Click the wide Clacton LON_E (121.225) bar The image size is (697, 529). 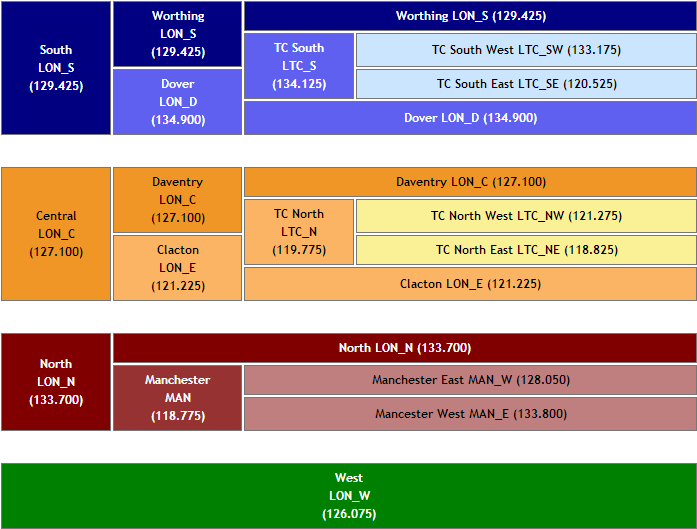pyautogui.click(x=470, y=284)
